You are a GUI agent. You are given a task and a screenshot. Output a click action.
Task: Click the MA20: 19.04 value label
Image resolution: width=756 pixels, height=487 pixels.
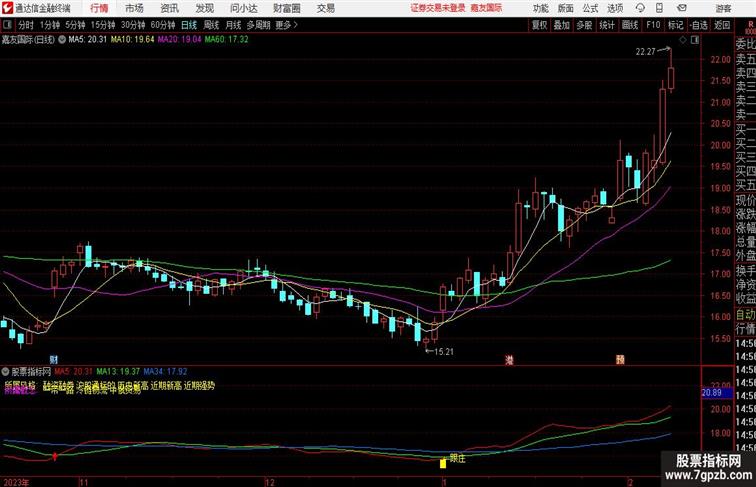coord(179,40)
